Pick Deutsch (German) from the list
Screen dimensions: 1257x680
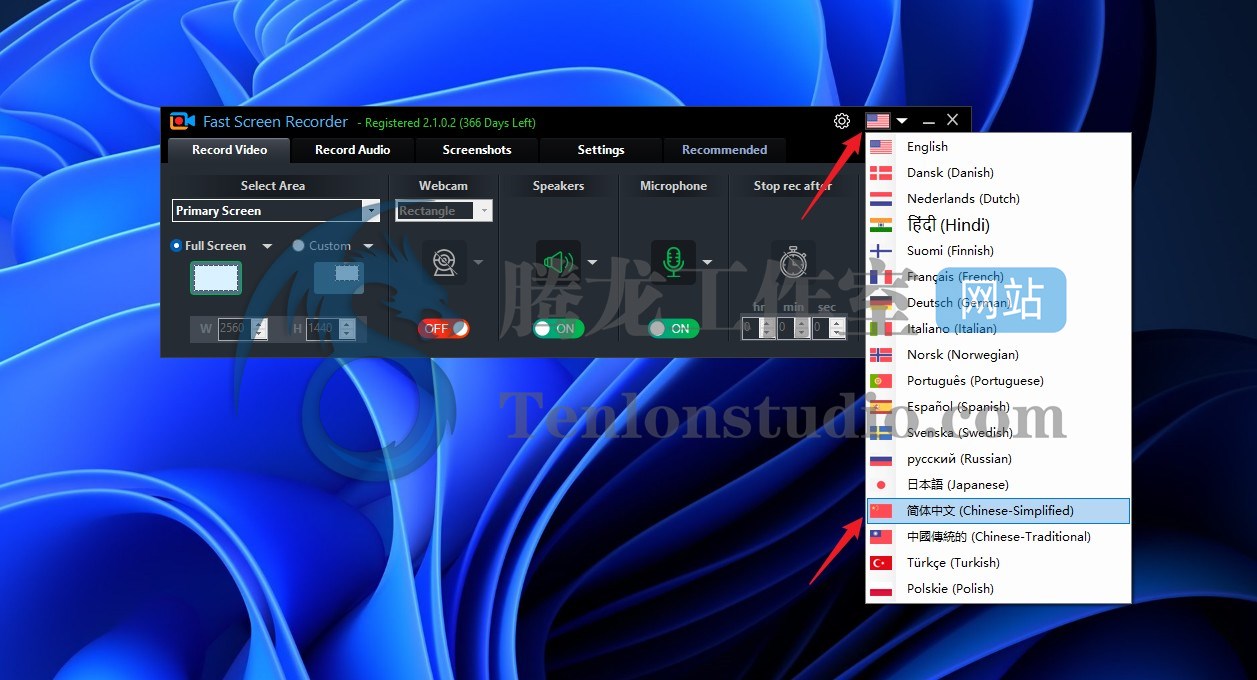click(998, 303)
